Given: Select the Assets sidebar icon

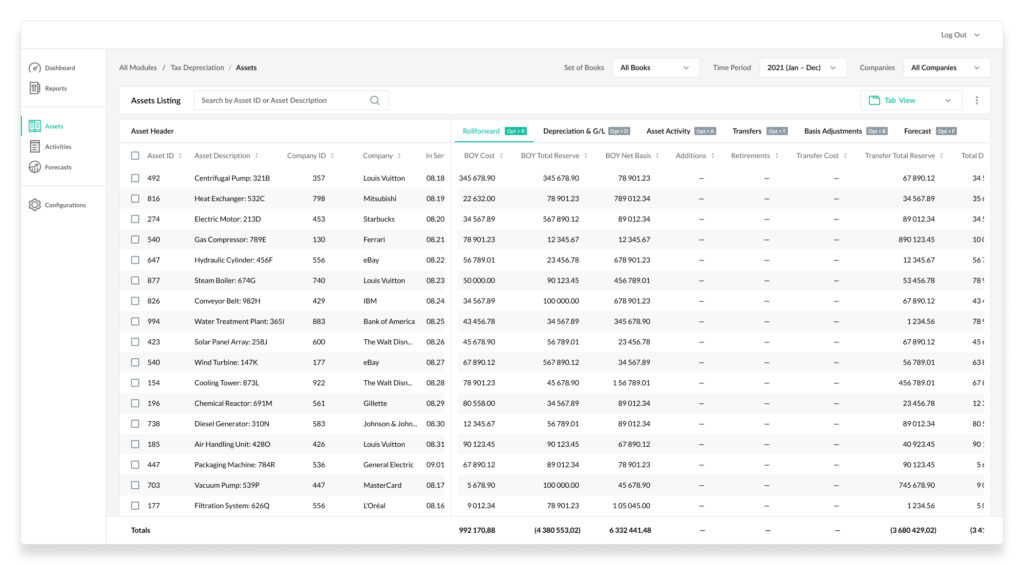Looking at the screenshot, I should 35,125.
